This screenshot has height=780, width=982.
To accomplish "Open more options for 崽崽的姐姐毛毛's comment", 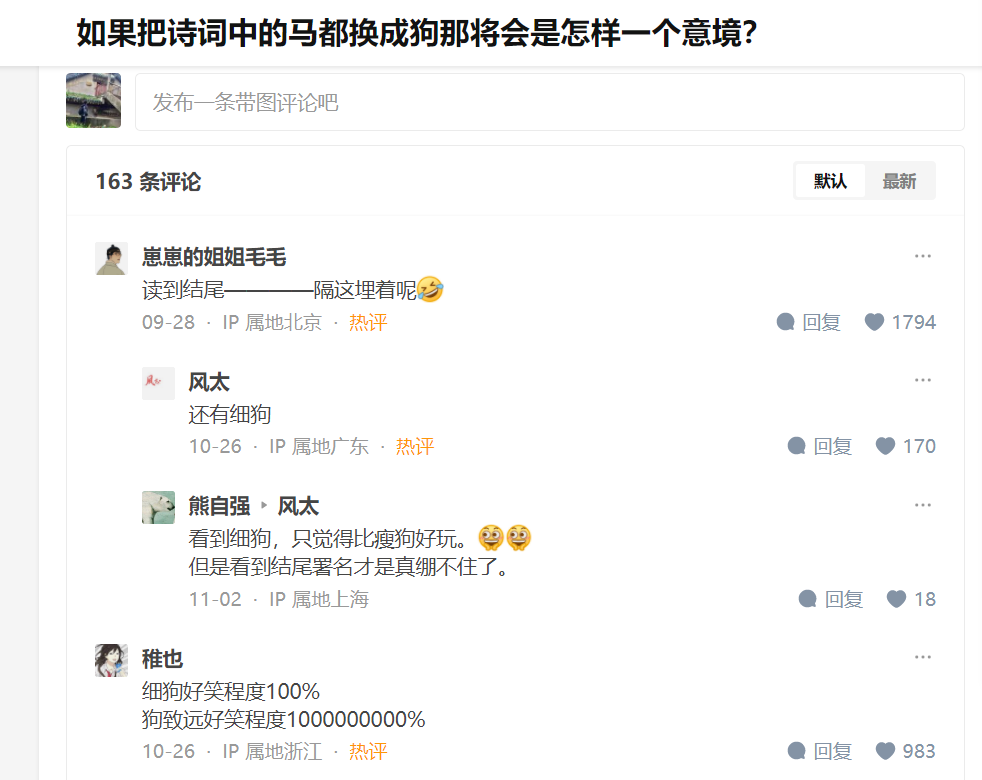I will (923, 256).
